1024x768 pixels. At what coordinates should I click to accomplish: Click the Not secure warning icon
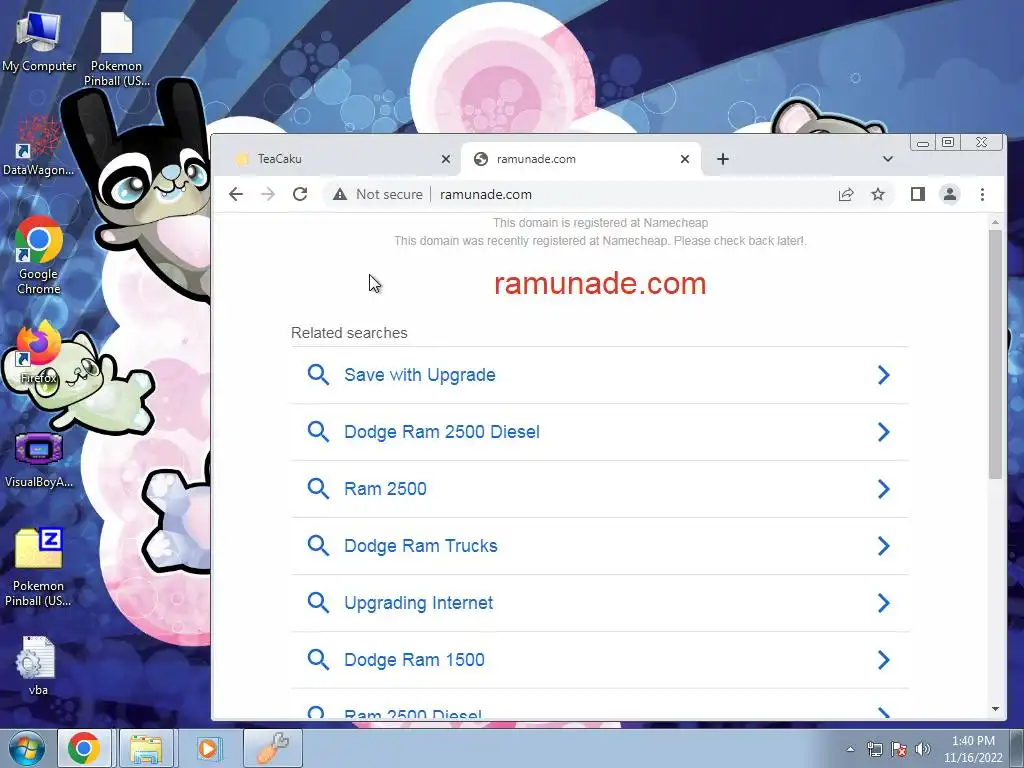[x=340, y=194]
